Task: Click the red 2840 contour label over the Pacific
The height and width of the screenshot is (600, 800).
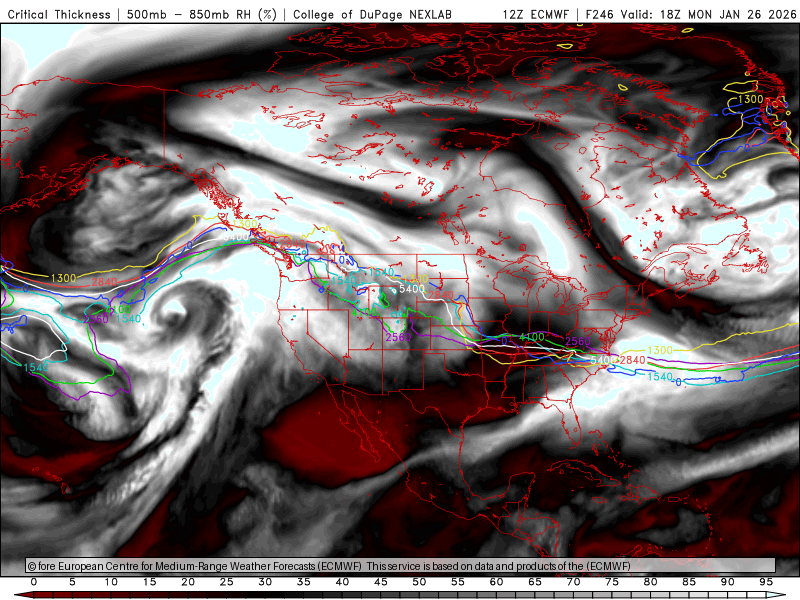Action: [x=105, y=282]
